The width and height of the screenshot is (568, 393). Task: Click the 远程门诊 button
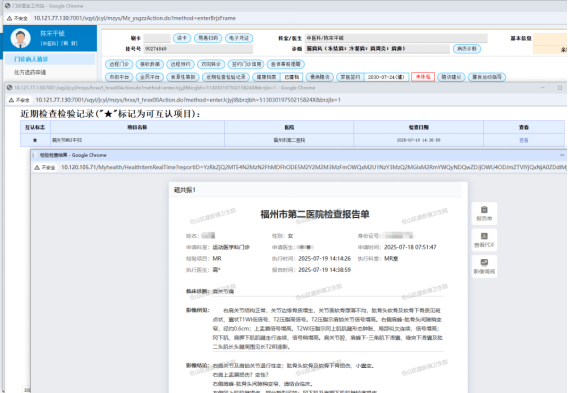coord(119,64)
